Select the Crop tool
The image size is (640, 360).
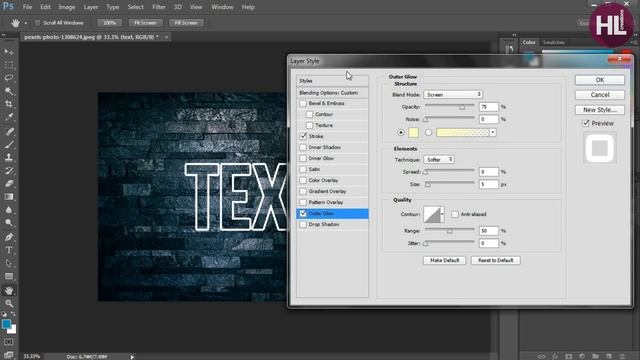9,104
